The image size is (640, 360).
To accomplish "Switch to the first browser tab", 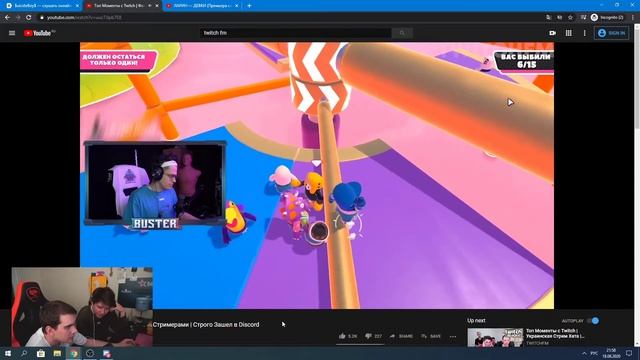I will click(x=41, y=6).
